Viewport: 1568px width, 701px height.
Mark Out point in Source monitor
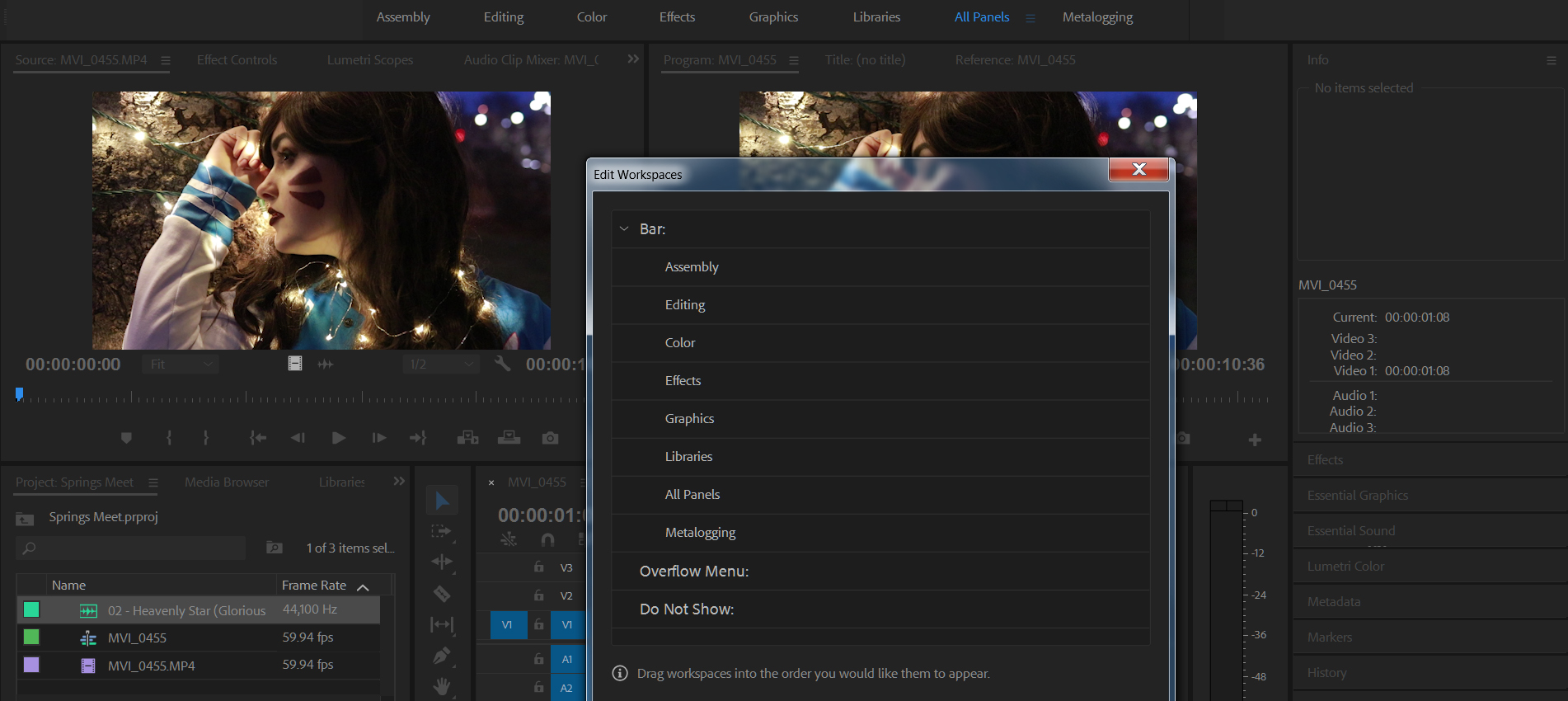tap(205, 438)
